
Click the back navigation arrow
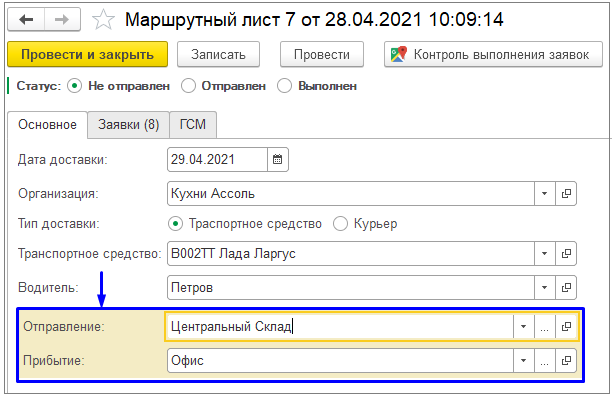pyautogui.click(x=26, y=20)
